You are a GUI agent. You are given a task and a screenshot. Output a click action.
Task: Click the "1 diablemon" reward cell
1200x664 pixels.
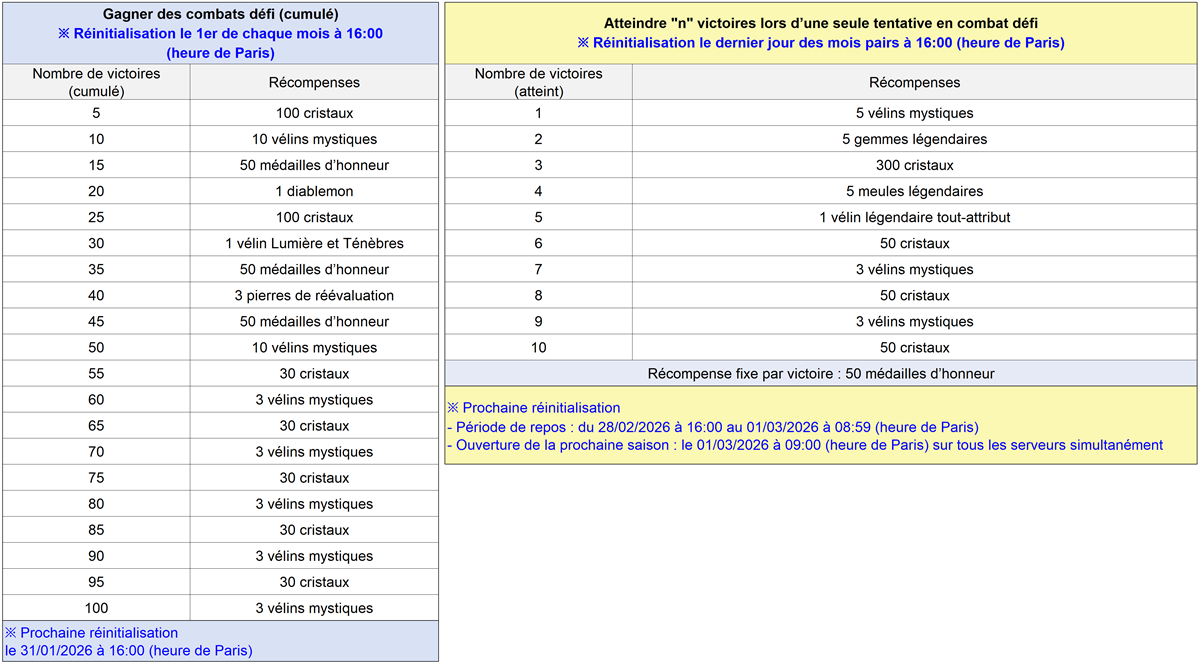(x=313, y=191)
